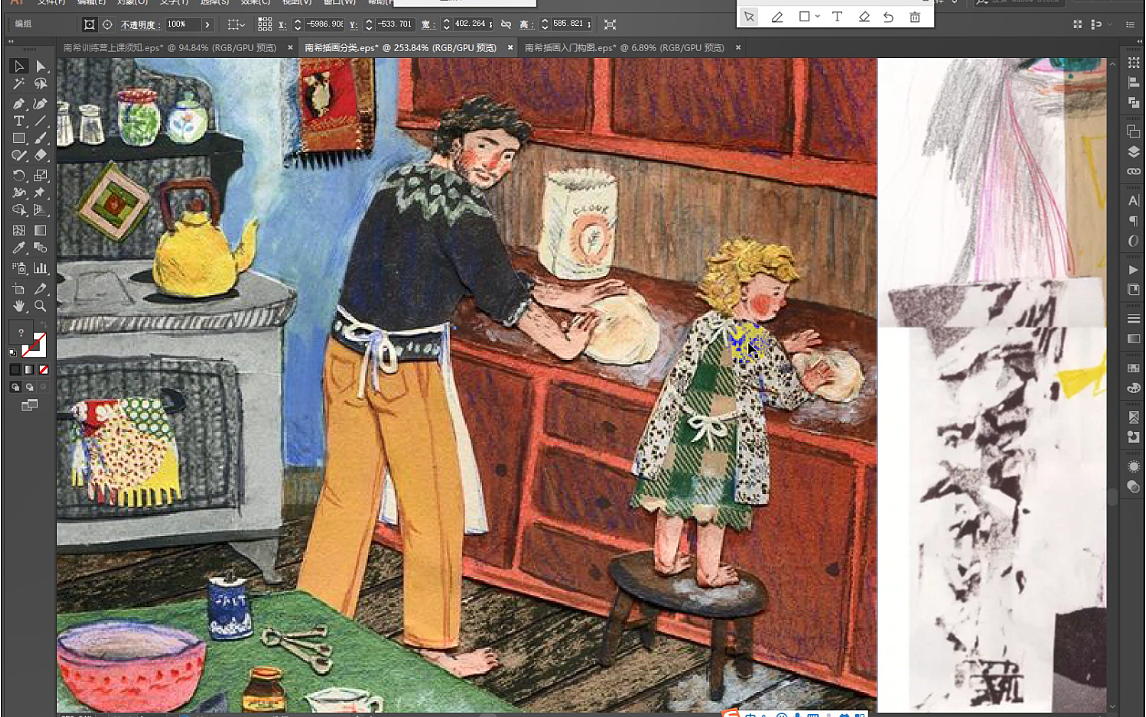
Task: Click the Y coordinate stepper arrows
Action: 368,25
